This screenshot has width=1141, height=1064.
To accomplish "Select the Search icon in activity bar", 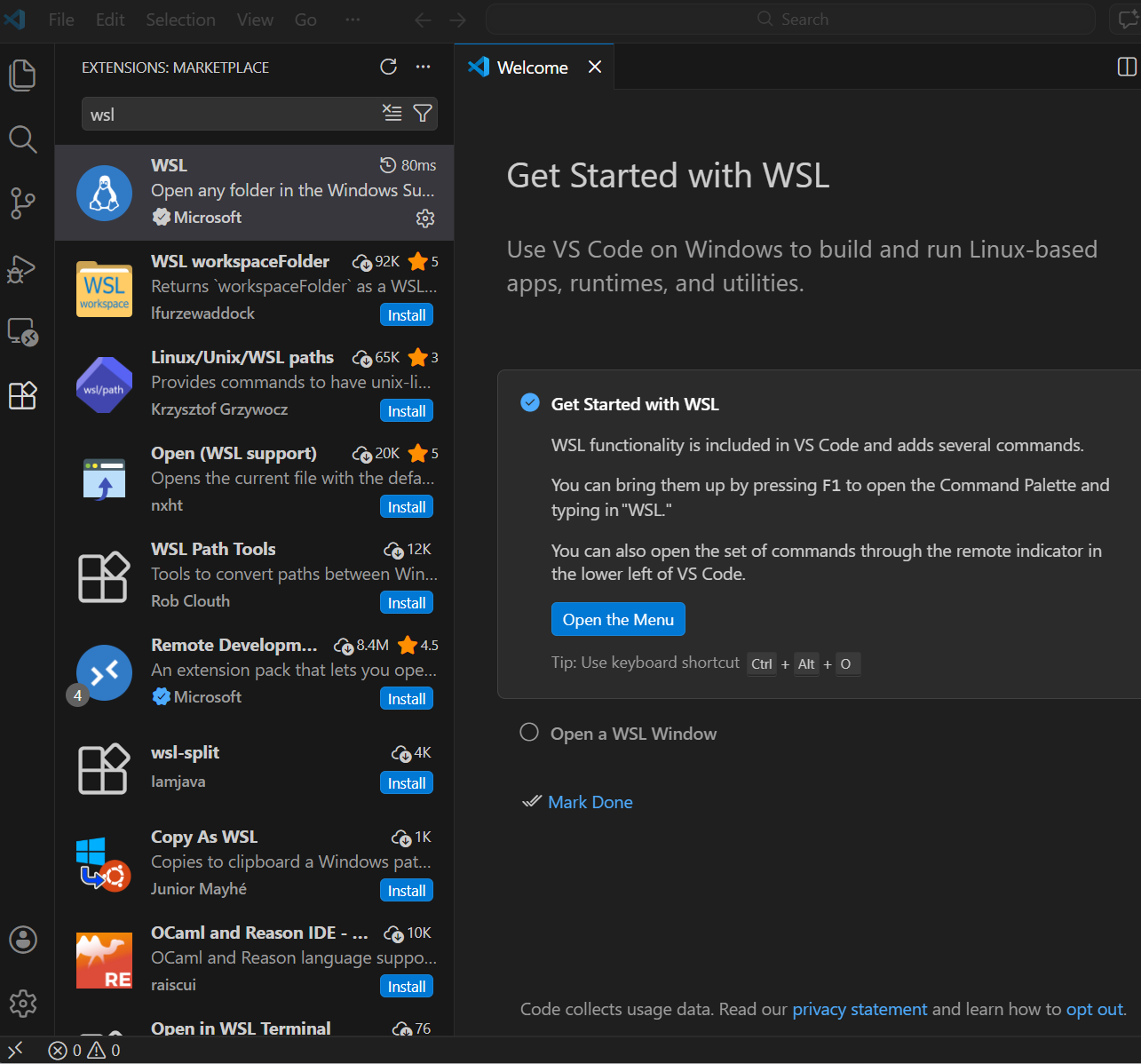I will (22, 139).
